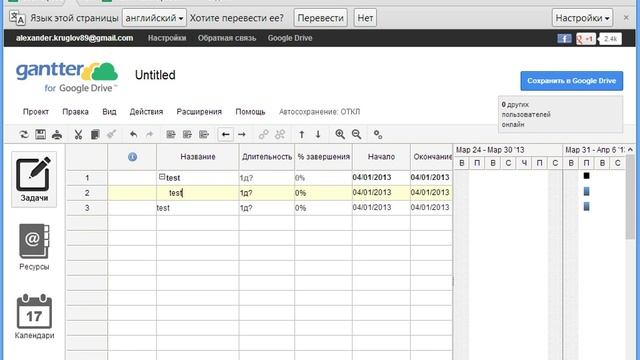The height and width of the screenshot is (360, 640).
Task: Click the unlink tasks icon
Action: tap(280, 134)
